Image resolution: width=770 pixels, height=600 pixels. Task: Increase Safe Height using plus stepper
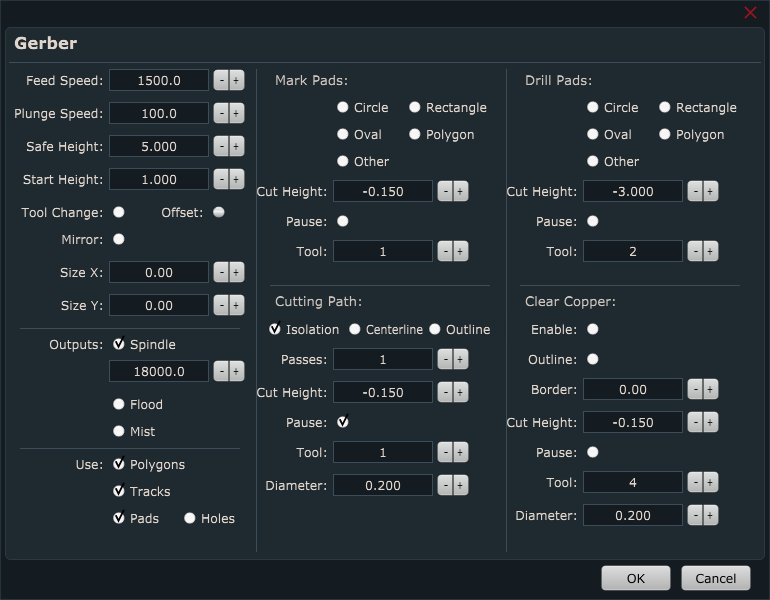point(236,146)
